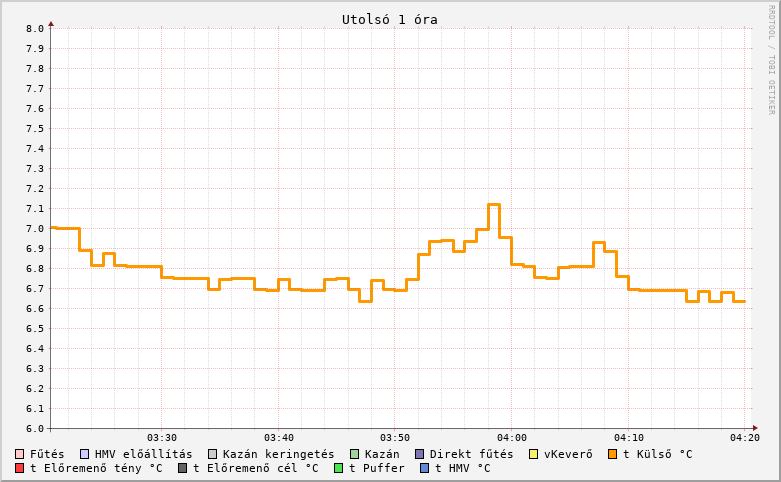Image resolution: width=781 pixels, height=482 pixels.
Task: Click the 7.0 value on the y-axis
Action: tap(35, 229)
